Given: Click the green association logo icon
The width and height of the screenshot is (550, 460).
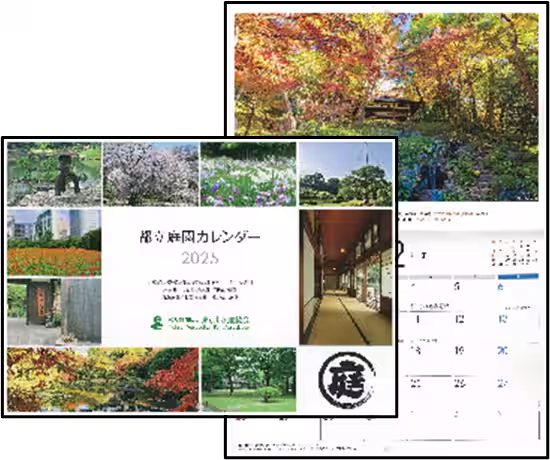Looking at the screenshot, I should point(157,322).
